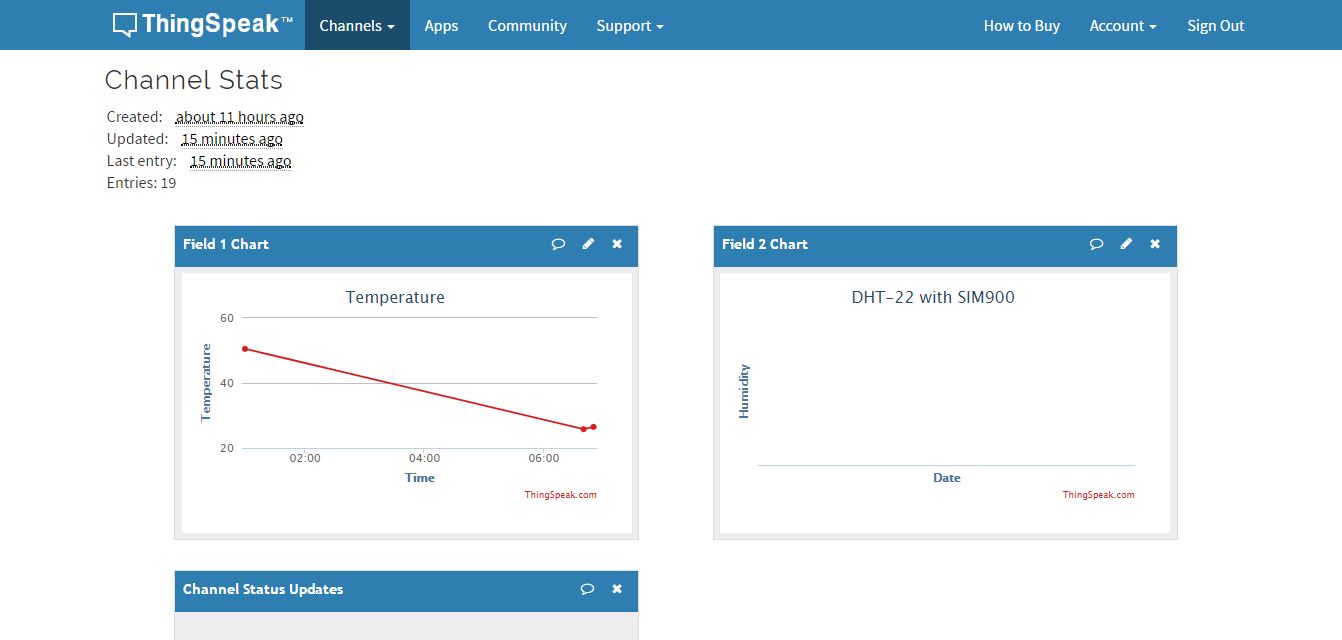Click the ThingSpeak speech bubble logo
The image size is (1342, 640).
123,22
